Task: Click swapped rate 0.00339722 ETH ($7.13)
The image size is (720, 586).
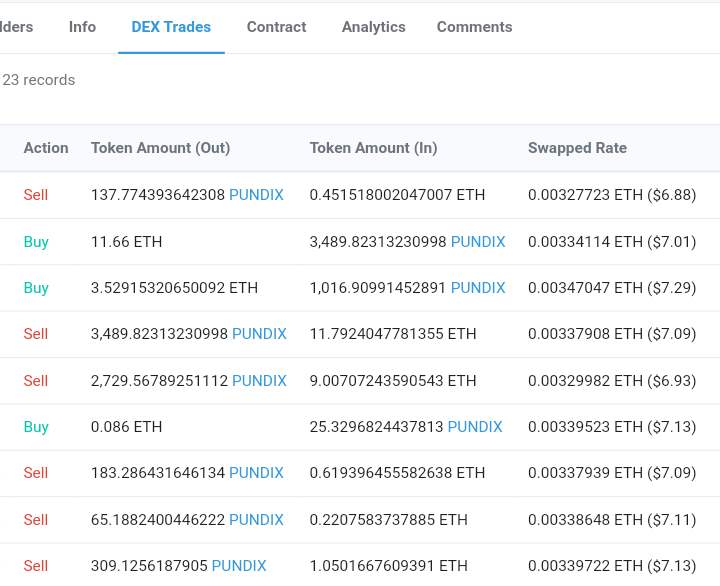Action: 612,566
